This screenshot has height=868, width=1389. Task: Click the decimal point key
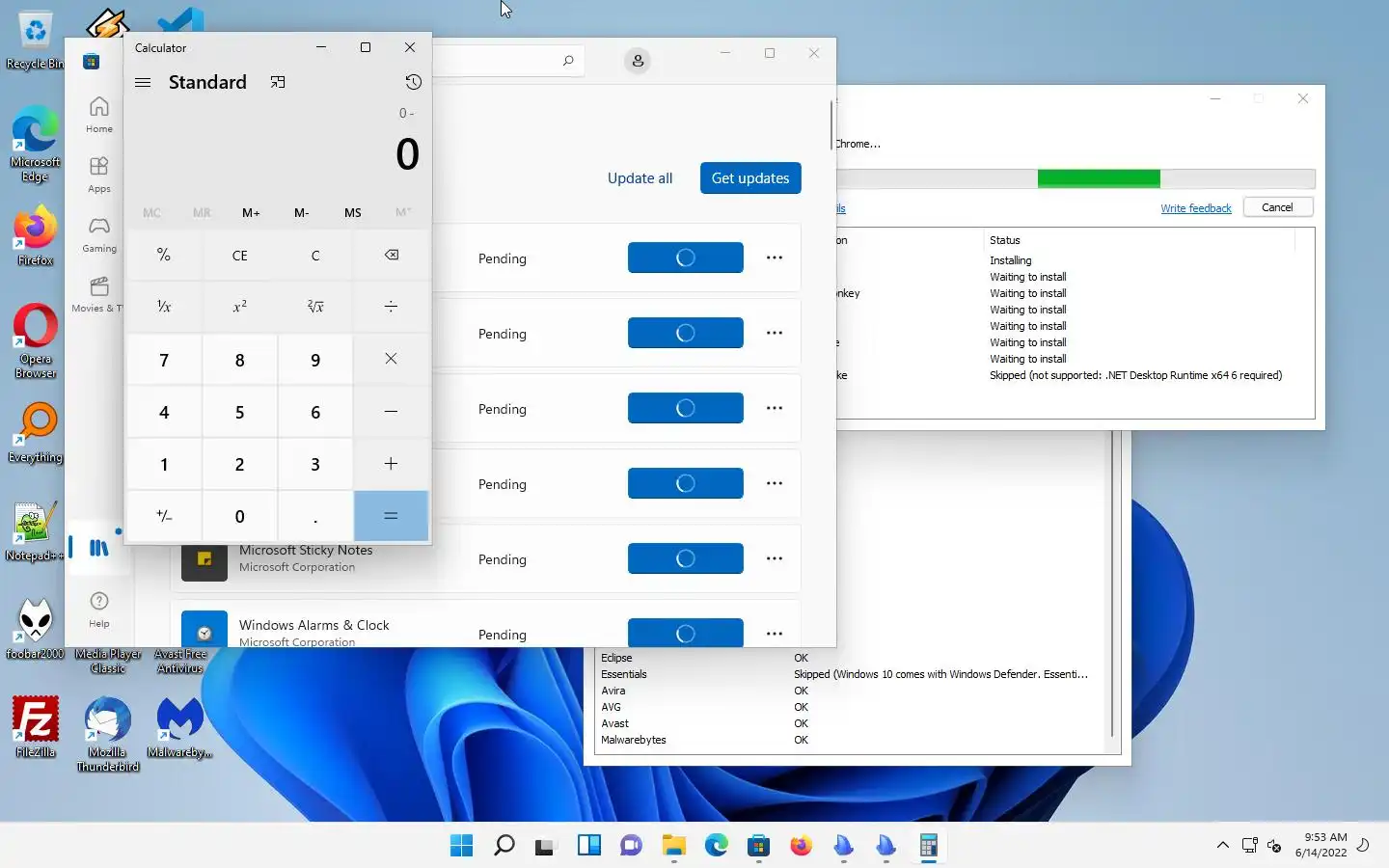(x=315, y=516)
